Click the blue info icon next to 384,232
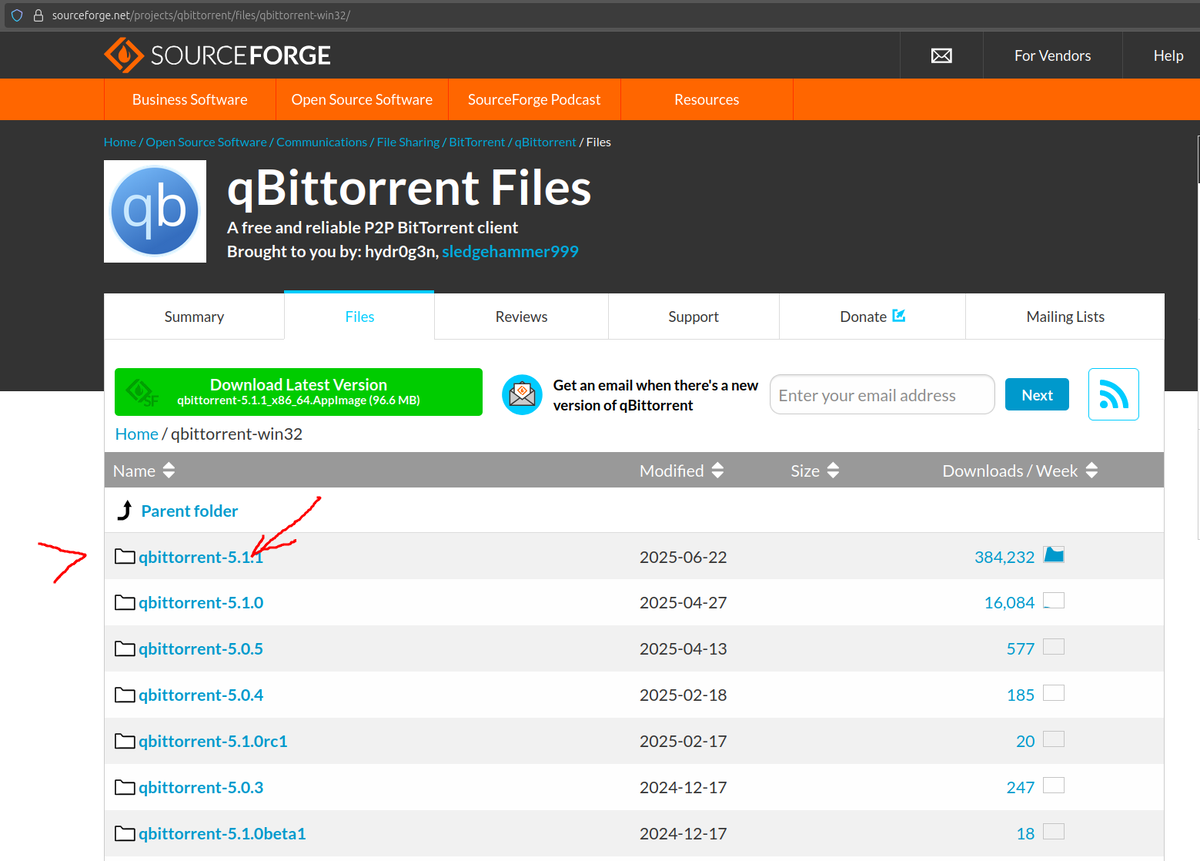This screenshot has height=861, width=1200. (1053, 554)
